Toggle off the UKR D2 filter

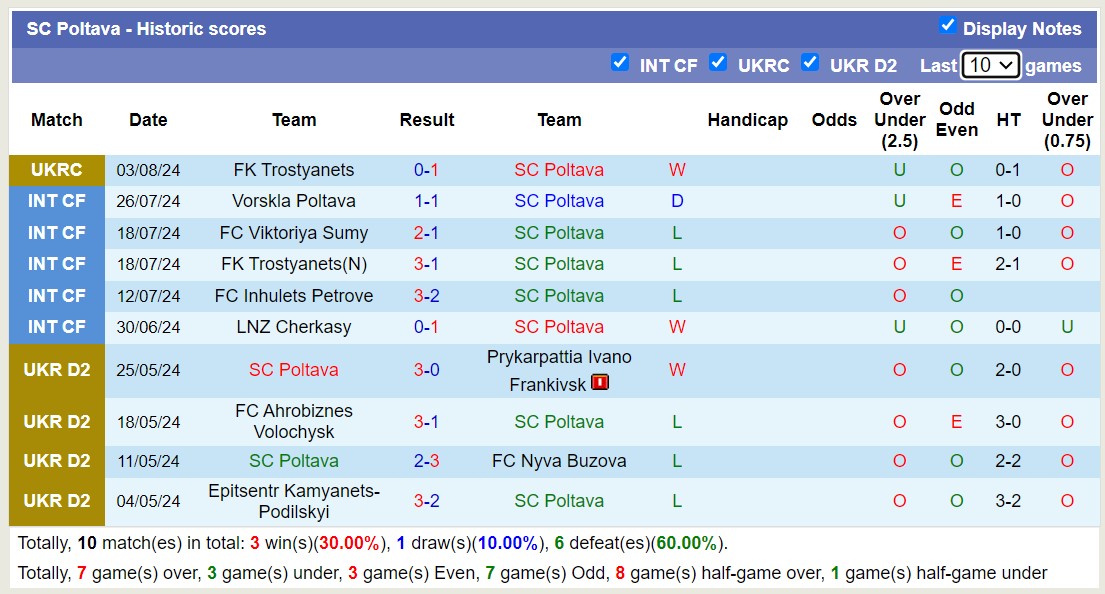[810, 63]
